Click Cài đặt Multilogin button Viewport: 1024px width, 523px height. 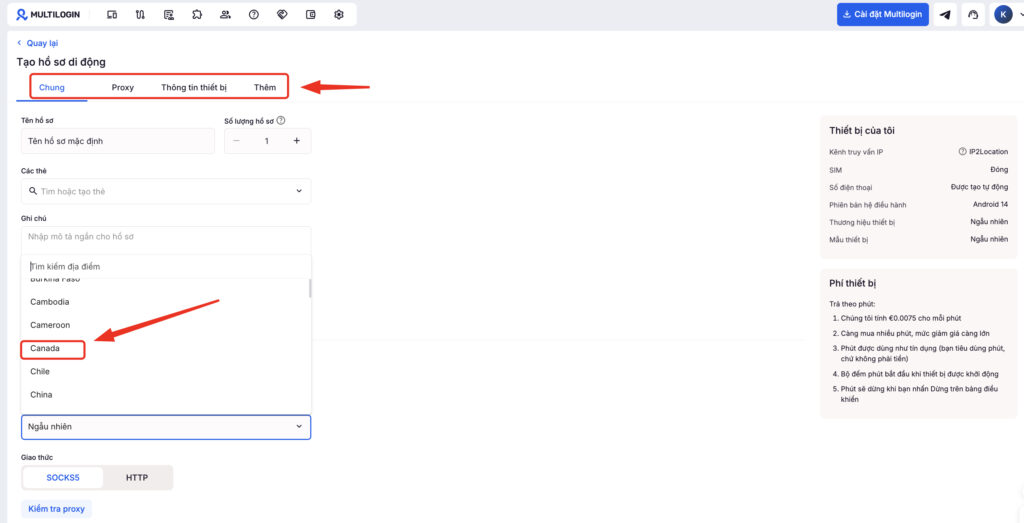(883, 14)
